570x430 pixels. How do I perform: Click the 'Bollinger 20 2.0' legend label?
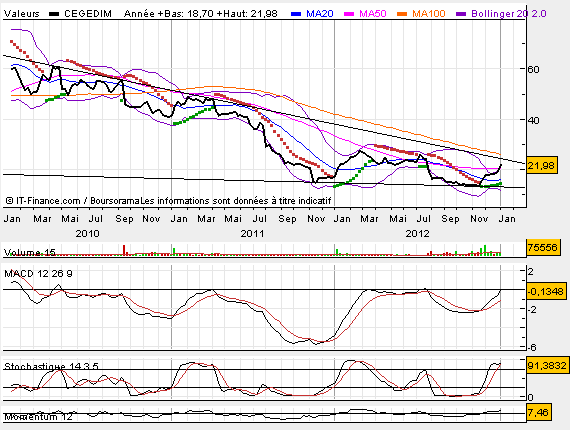[x=509, y=14]
